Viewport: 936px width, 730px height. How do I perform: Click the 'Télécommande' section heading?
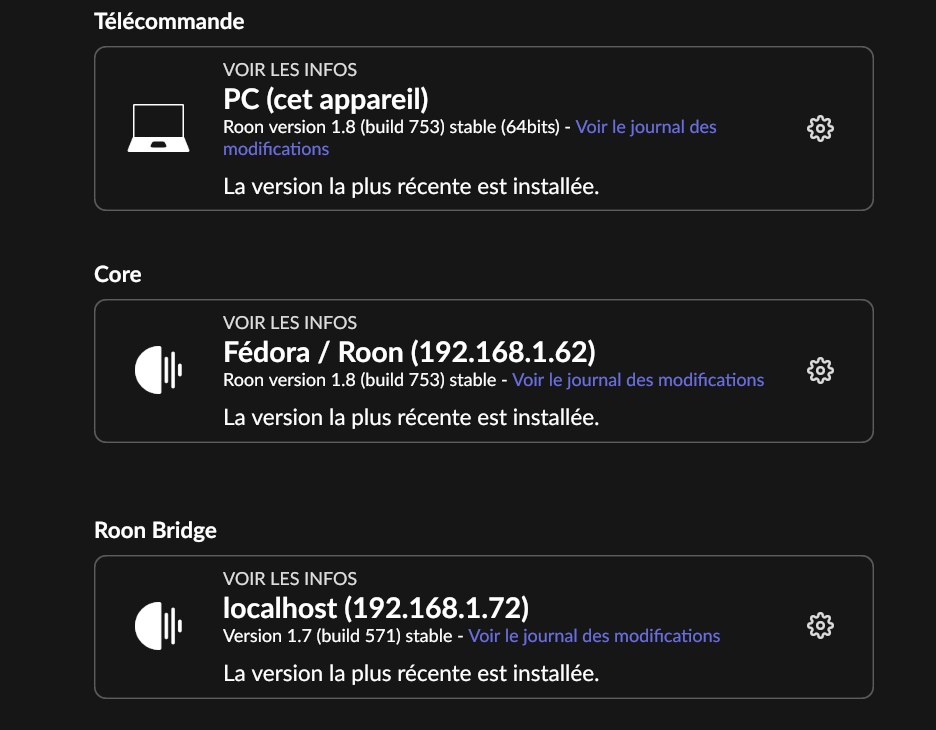pos(169,20)
